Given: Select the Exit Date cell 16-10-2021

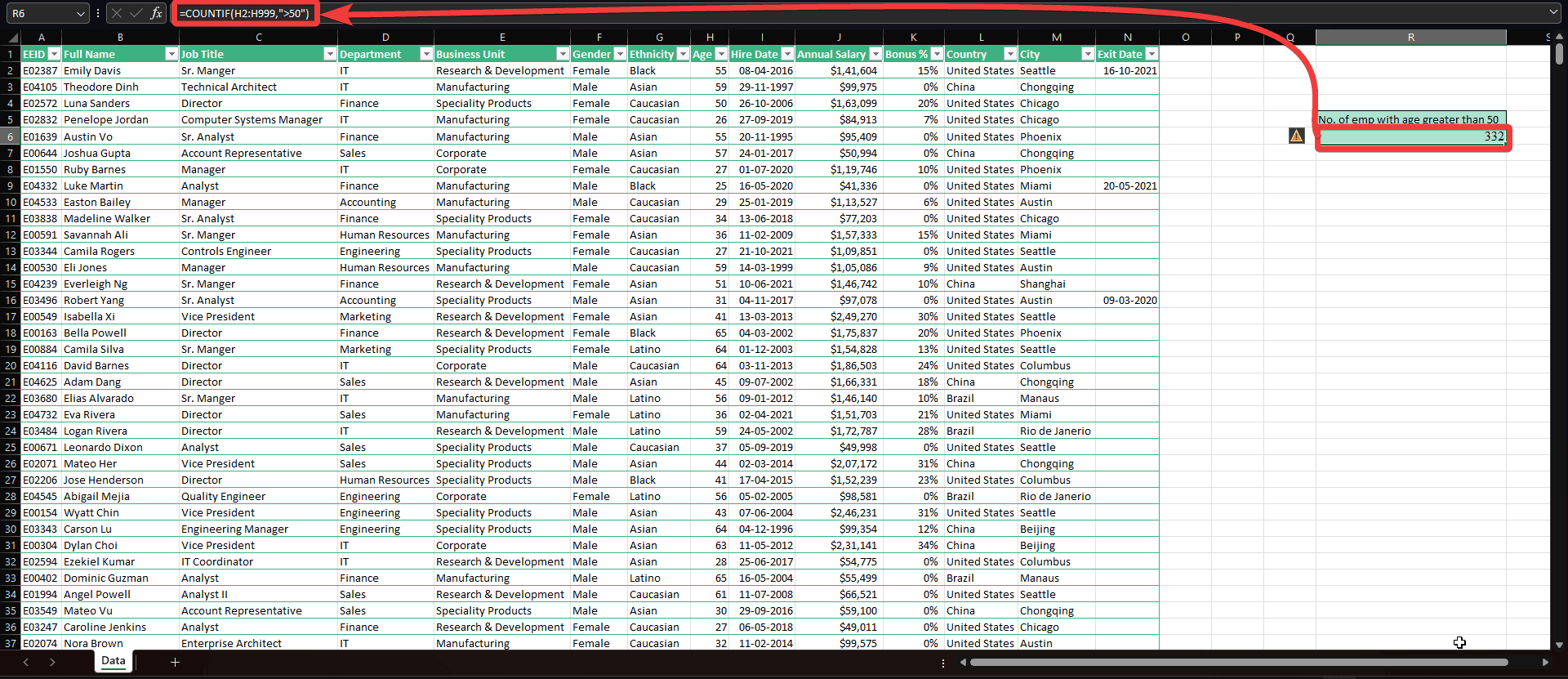Looking at the screenshot, I should 1127,71.
